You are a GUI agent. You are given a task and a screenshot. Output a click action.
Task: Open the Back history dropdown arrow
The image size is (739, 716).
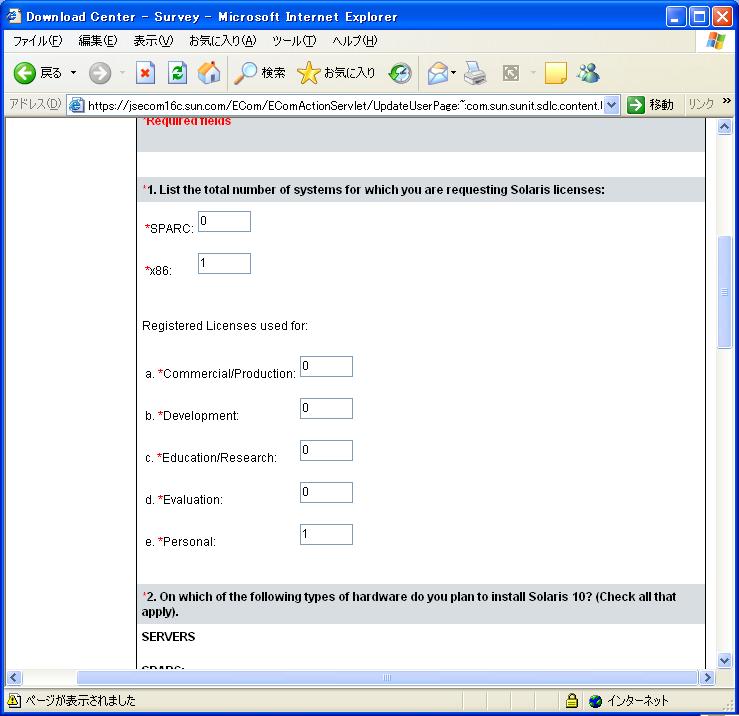pyautogui.click(x=74, y=73)
